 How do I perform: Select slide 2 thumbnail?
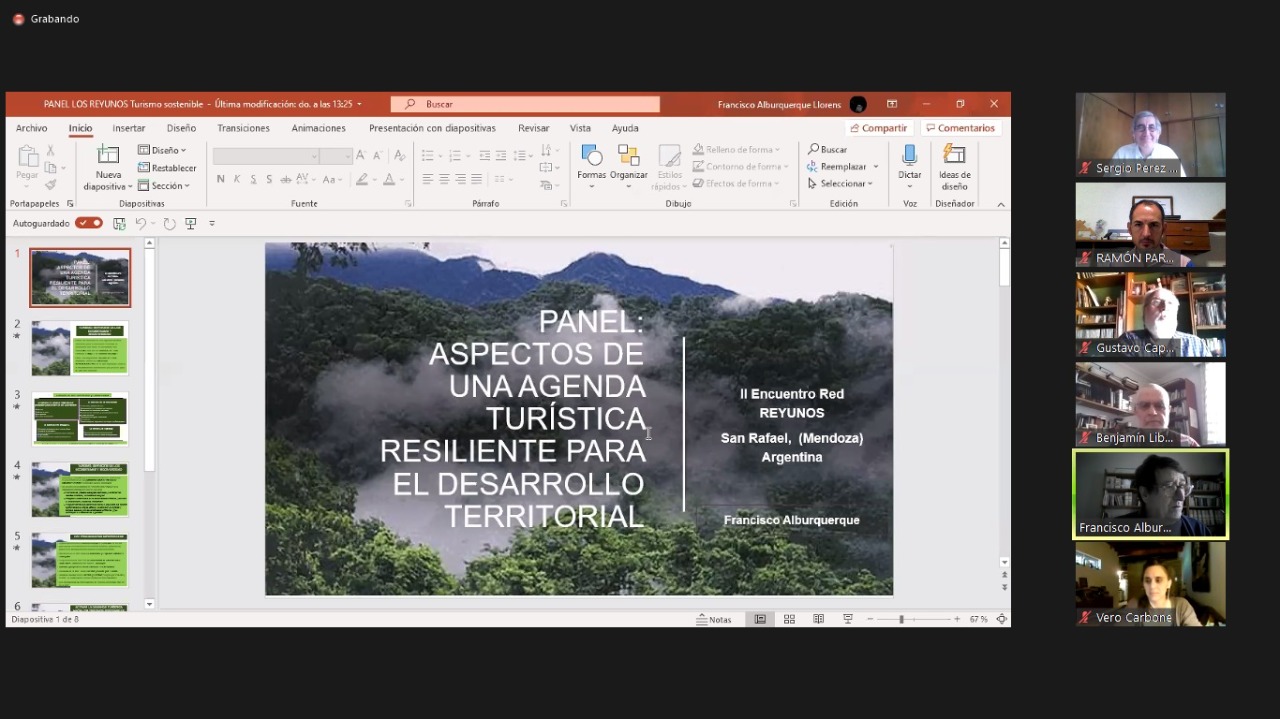(x=80, y=348)
